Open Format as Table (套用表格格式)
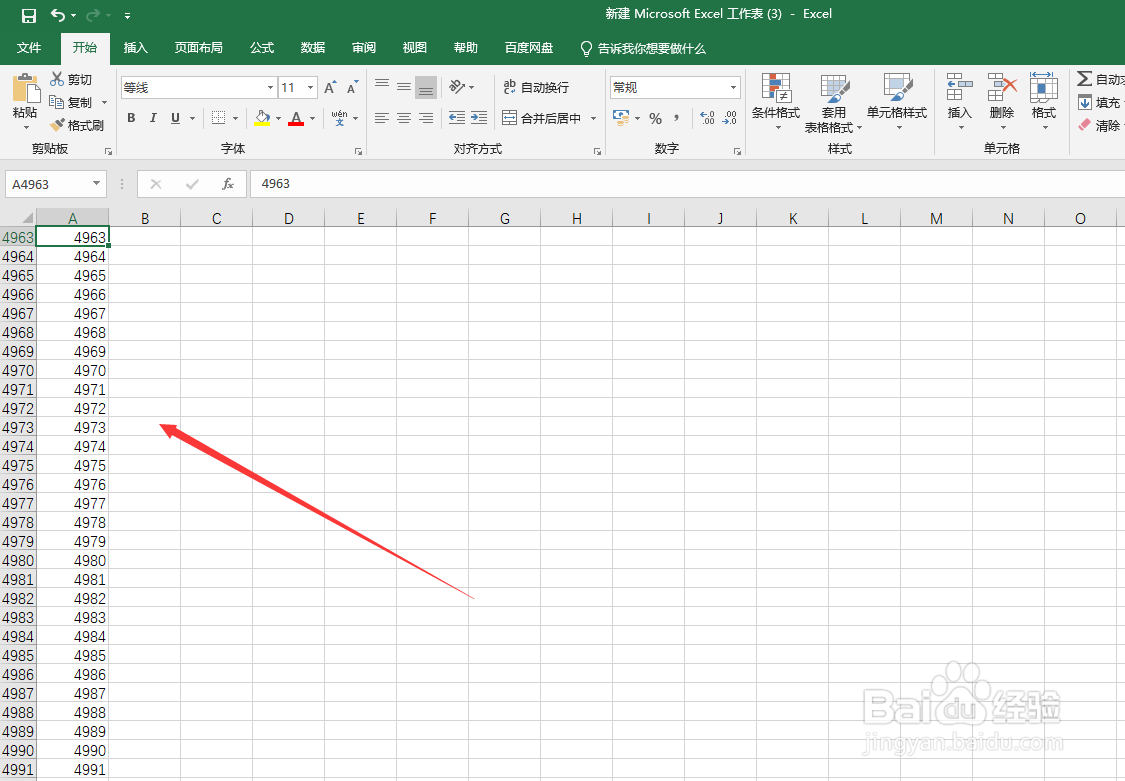Screen dimensions: 1125x781 pos(833,103)
